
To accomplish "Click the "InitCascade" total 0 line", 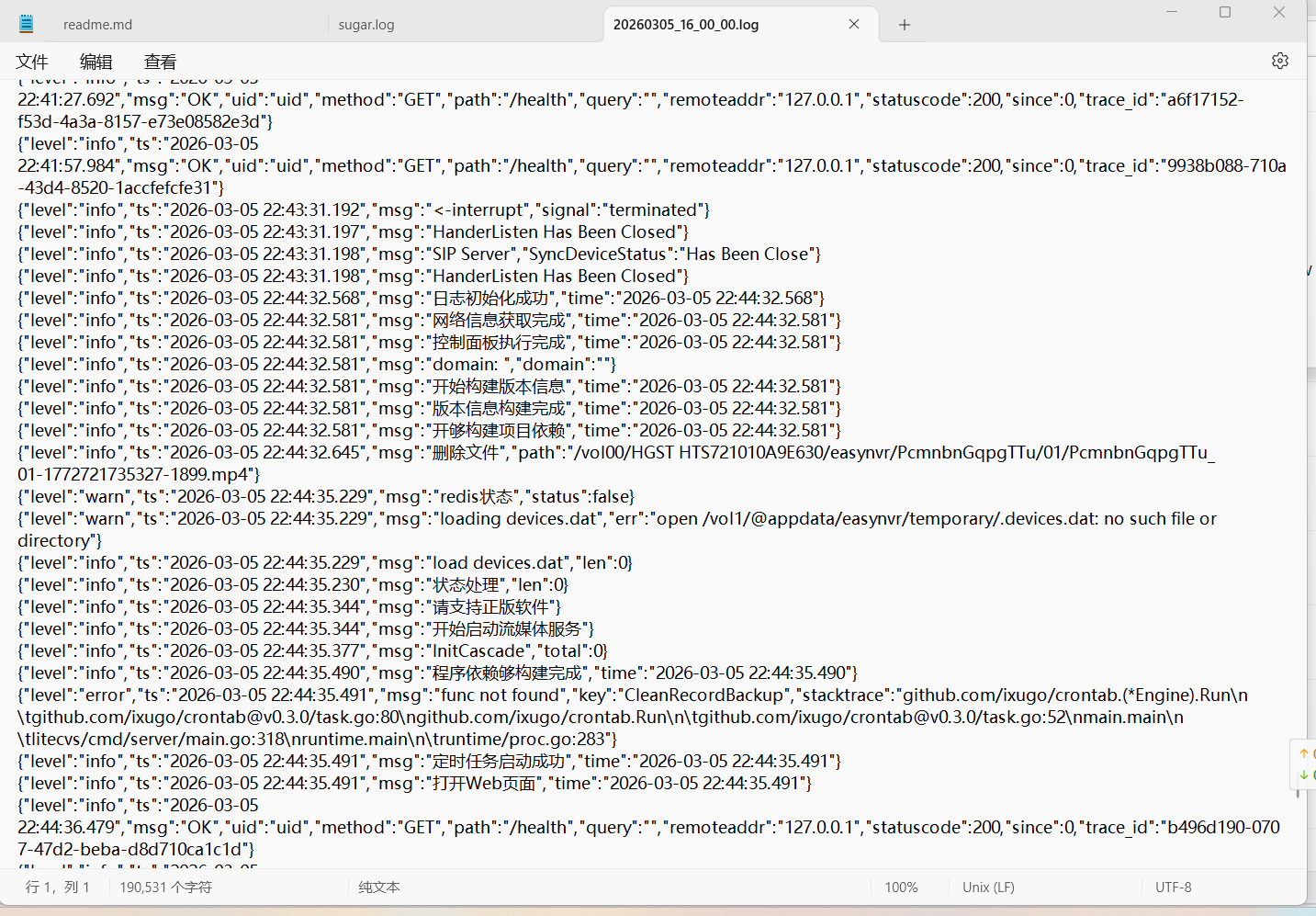I will (313, 651).
